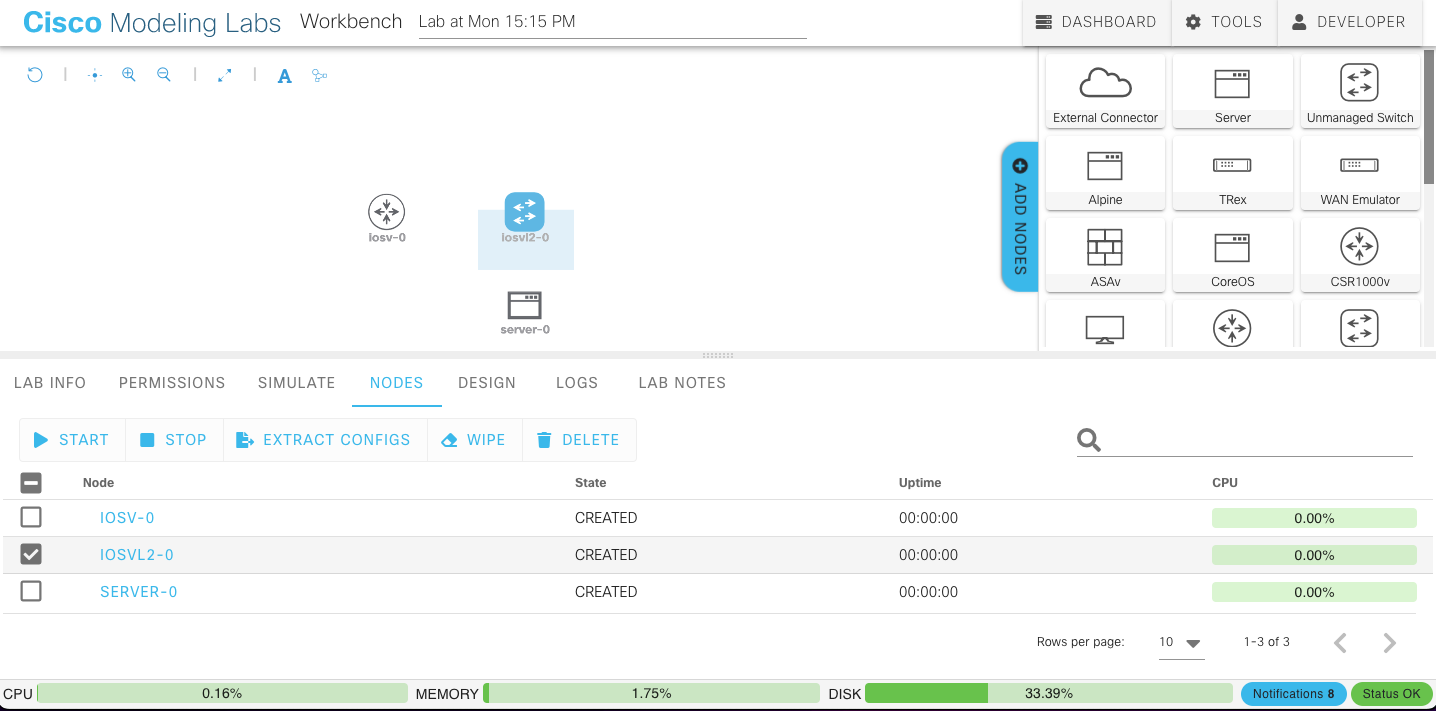Switch to the SIMULATE tab
This screenshot has height=711, width=1436.
[297, 383]
